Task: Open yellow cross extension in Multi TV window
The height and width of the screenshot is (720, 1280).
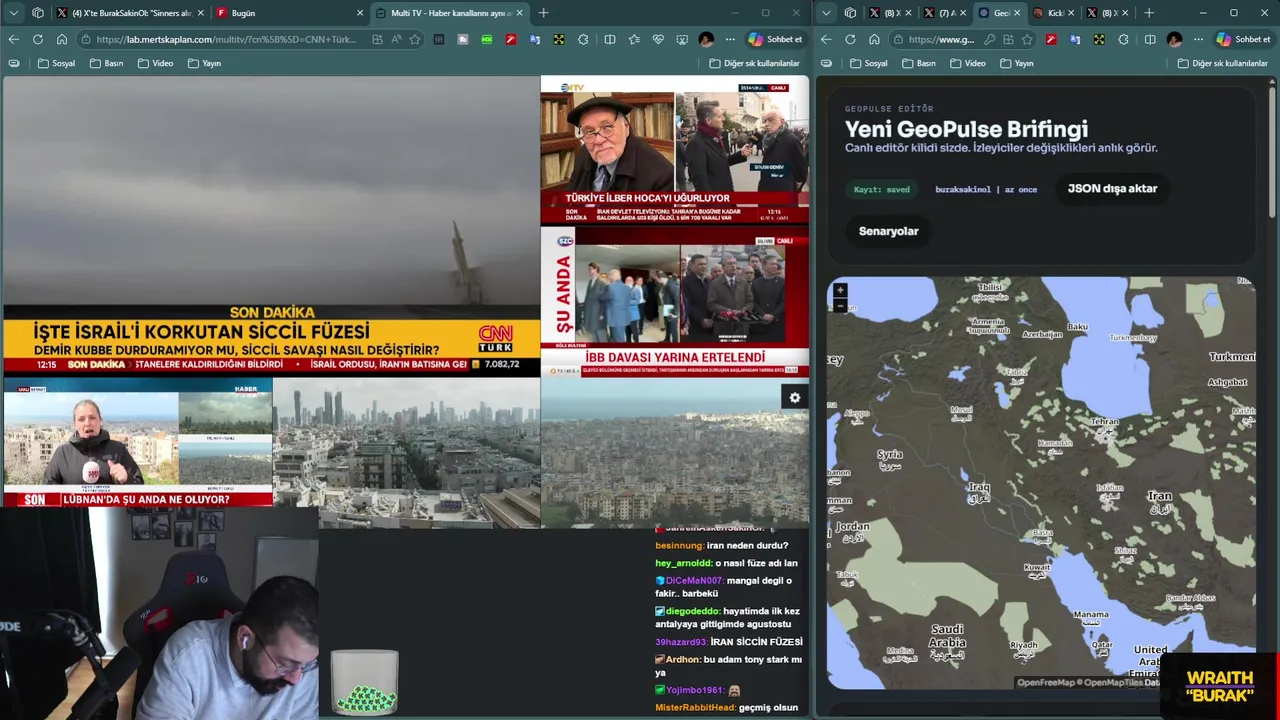Action: [559, 39]
